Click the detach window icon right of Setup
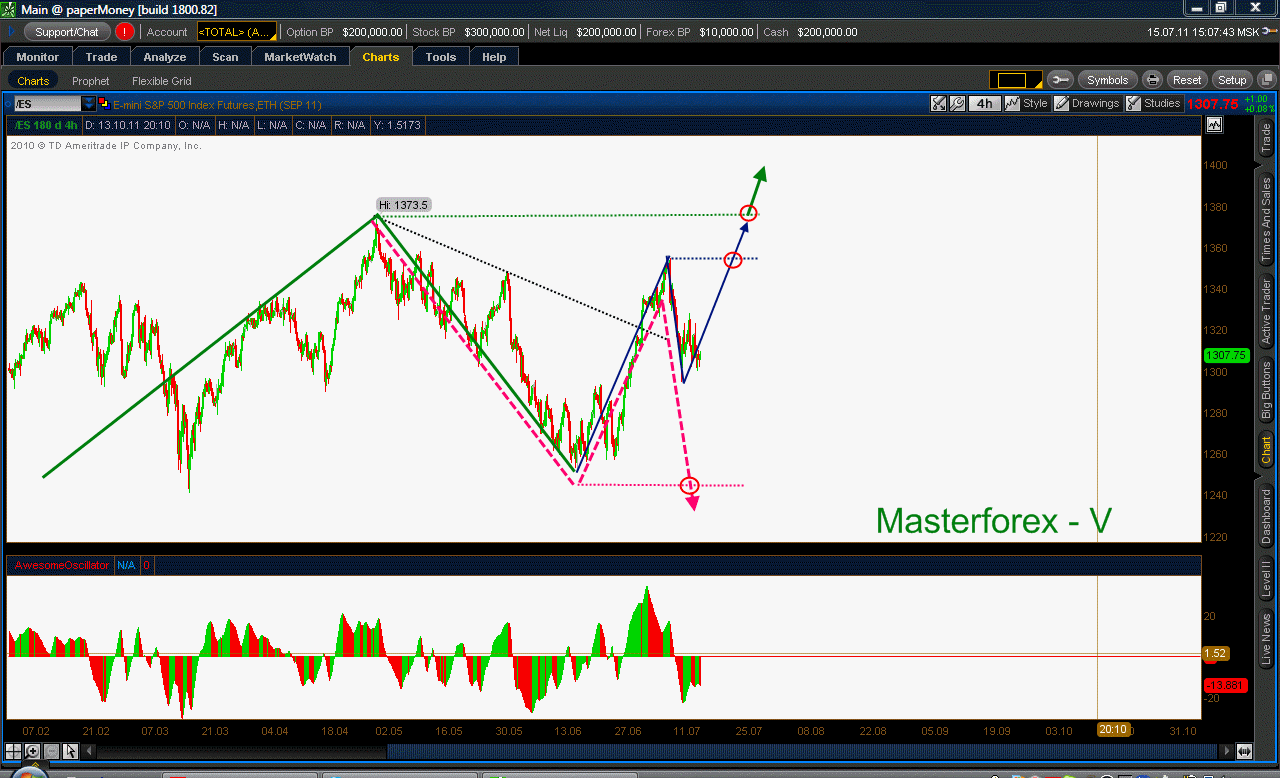Image resolution: width=1280 pixels, height=778 pixels. click(1265, 80)
